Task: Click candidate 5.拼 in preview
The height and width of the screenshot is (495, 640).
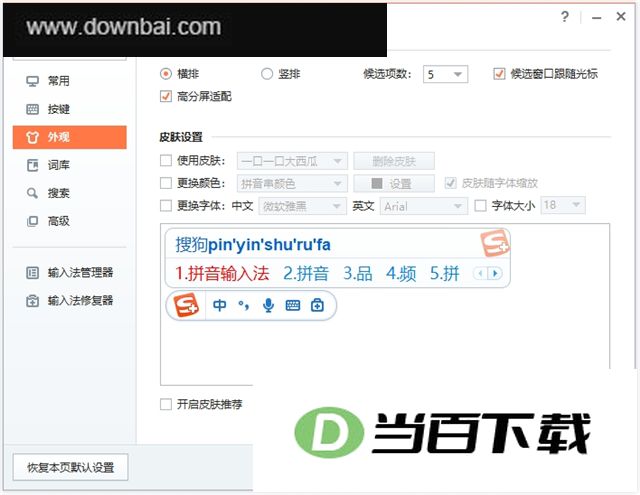Action: 444,273
